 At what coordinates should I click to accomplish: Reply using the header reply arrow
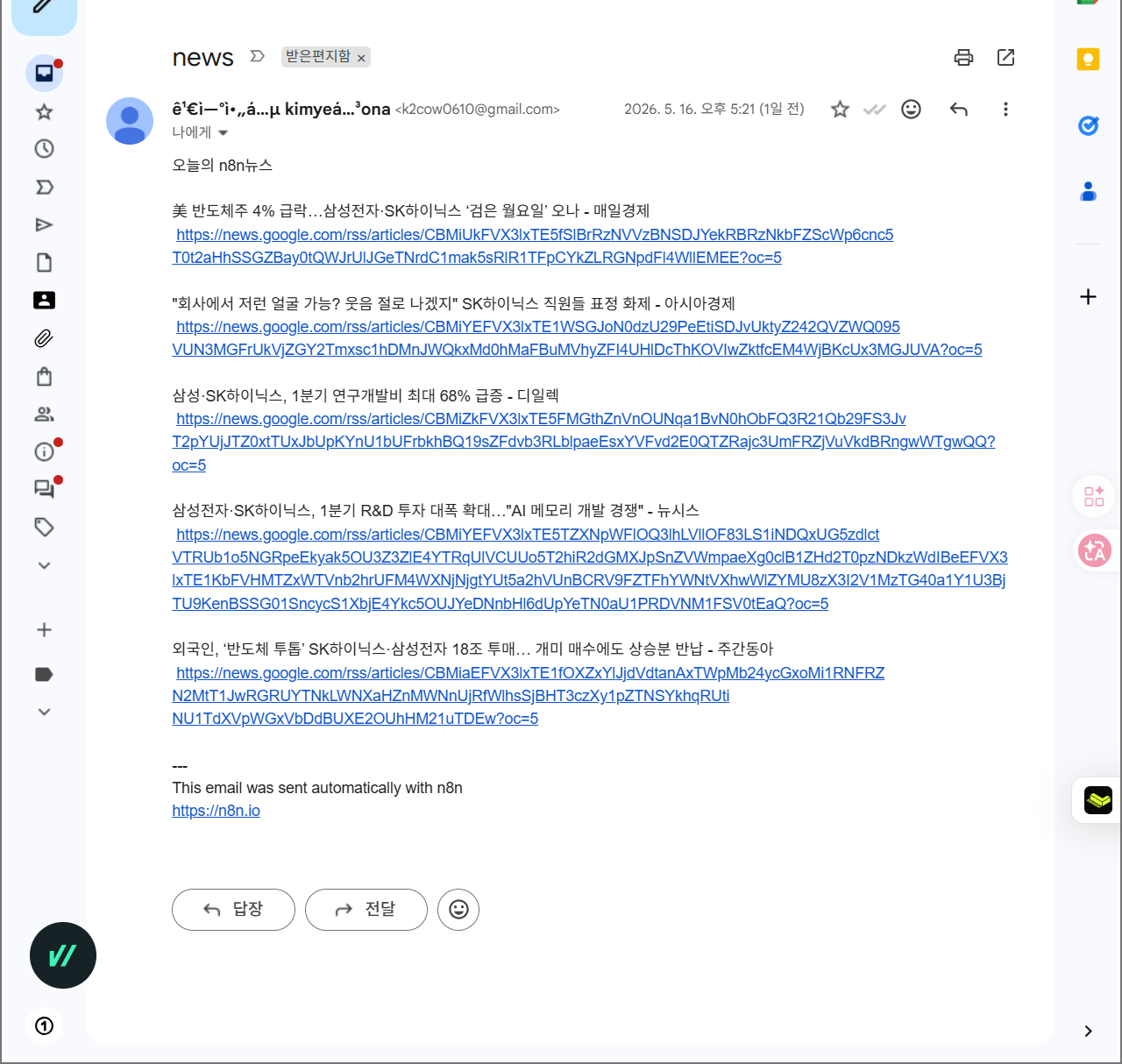pyautogui.click(x=959, y=110)
